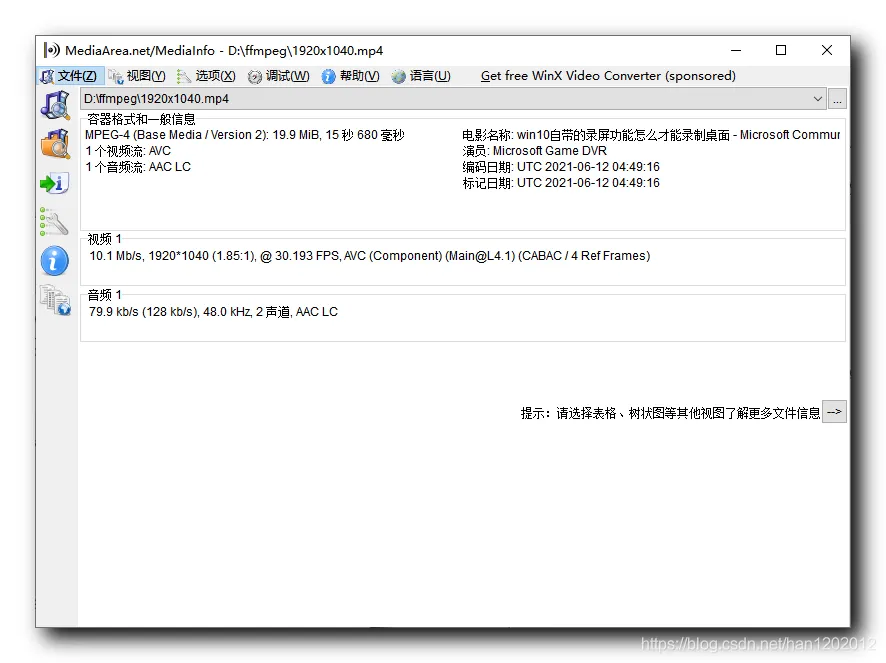Click the View sidebar icon with documents
The image size is (886, 663).
click(x=55, y=300)
